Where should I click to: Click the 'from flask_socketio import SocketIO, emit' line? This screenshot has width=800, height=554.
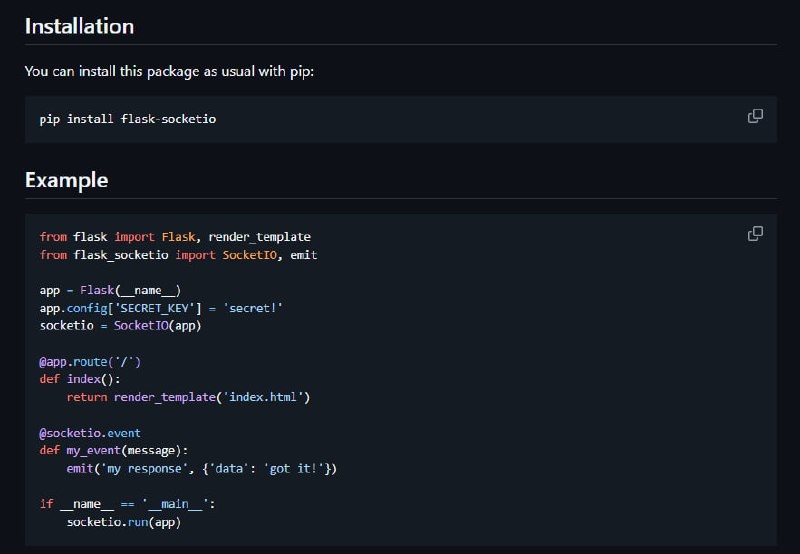tap(179, 255)
